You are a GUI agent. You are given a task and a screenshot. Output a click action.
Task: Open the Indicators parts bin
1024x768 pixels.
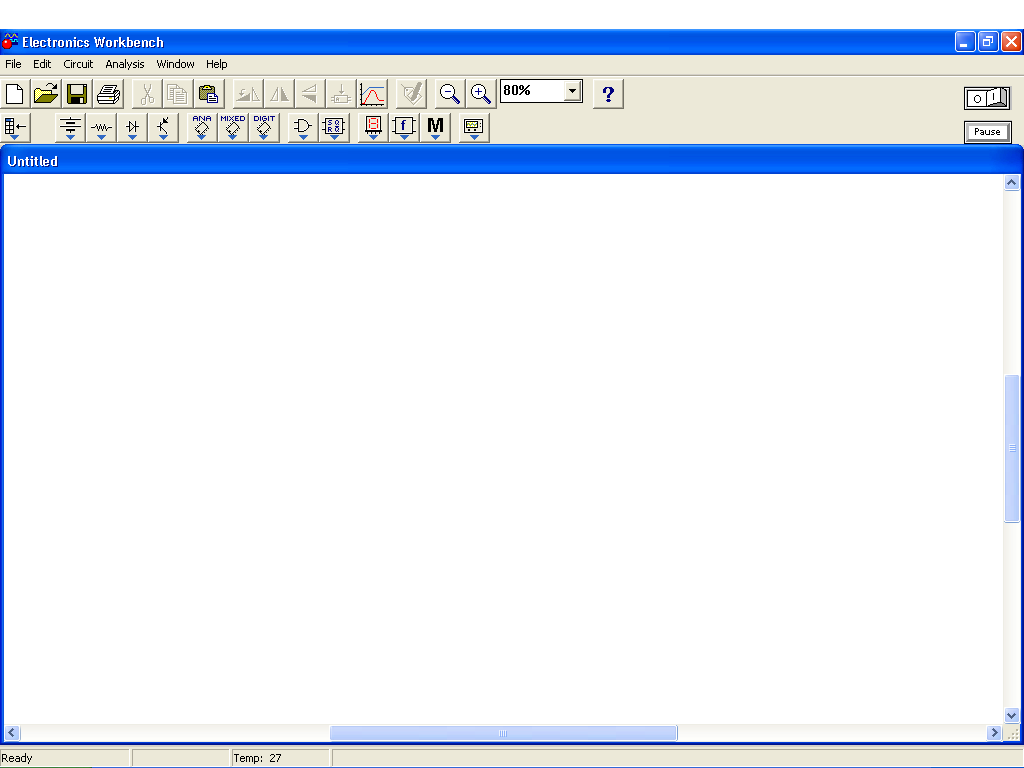(x=373, y=127)
